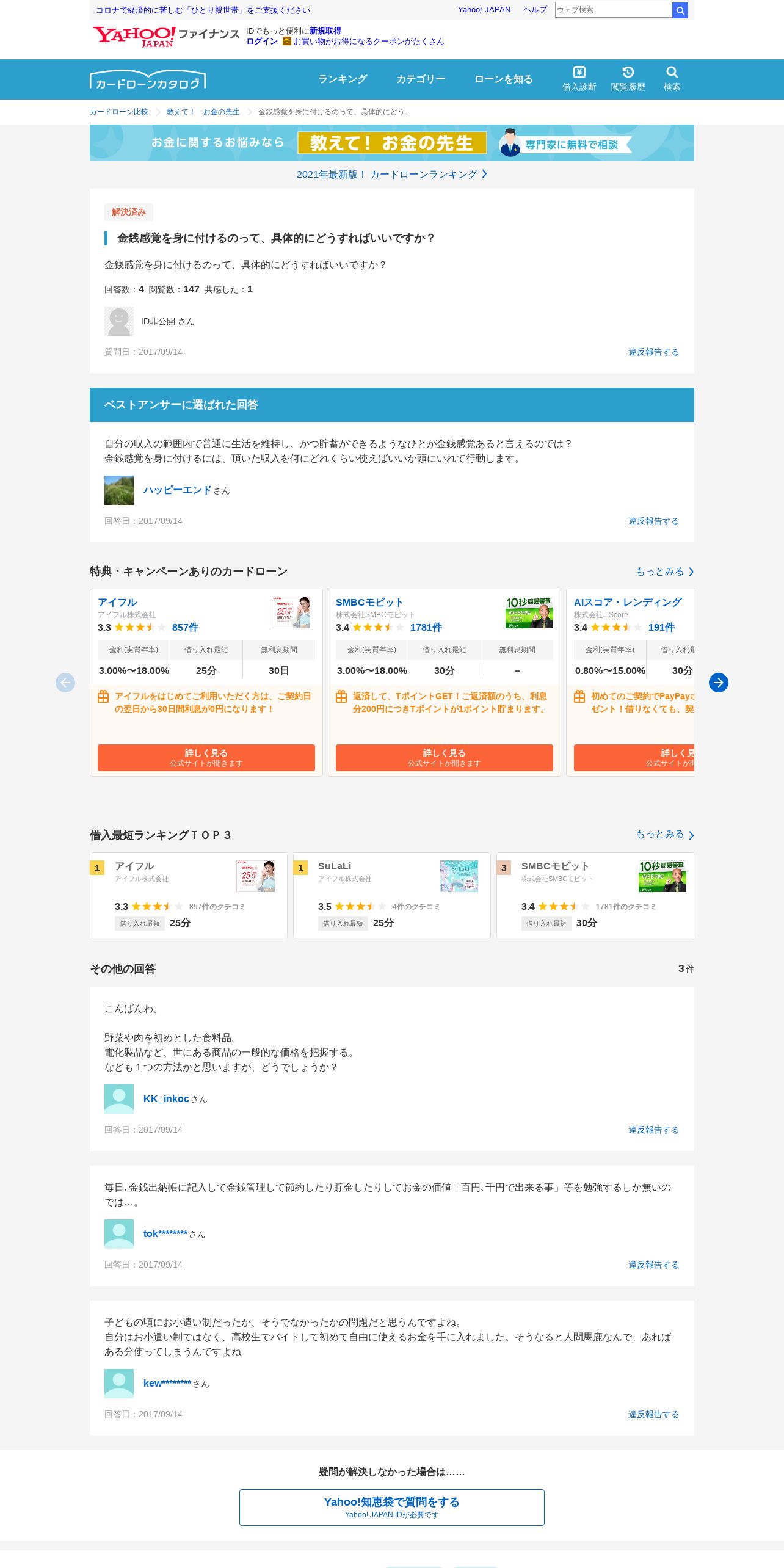The image size is (784, 1568).
Task: Focus the ウェブ検索 input field
Action: click(x=613, y=10)
